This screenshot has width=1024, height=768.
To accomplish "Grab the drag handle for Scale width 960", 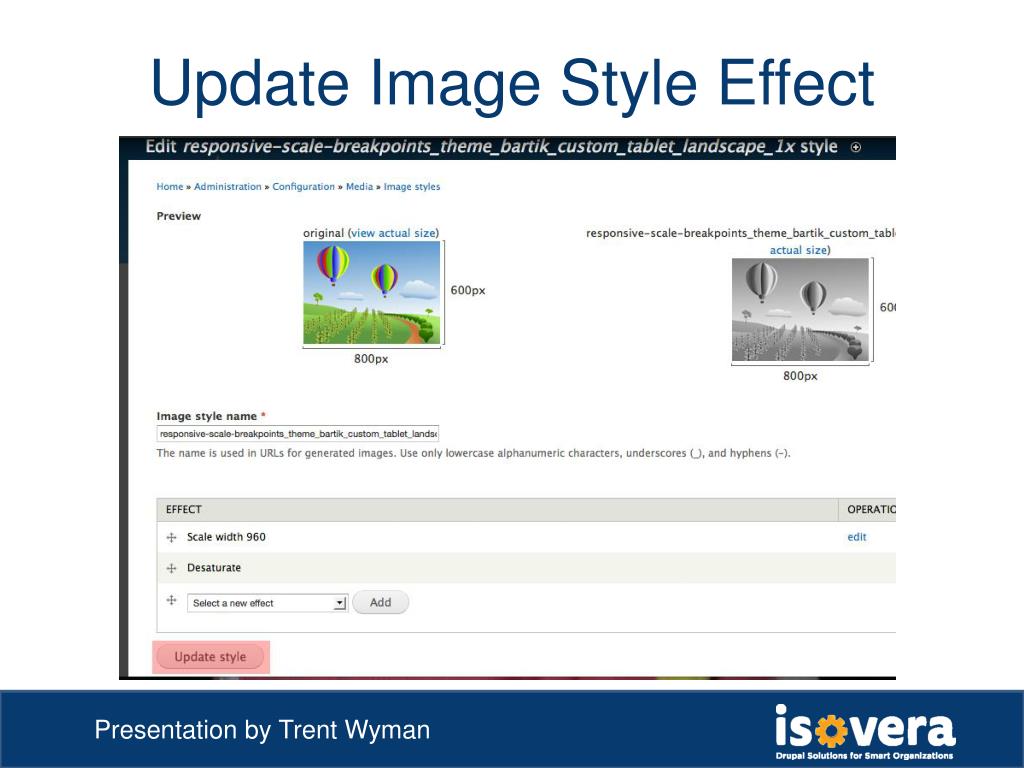I will click(x=171, y=537).
